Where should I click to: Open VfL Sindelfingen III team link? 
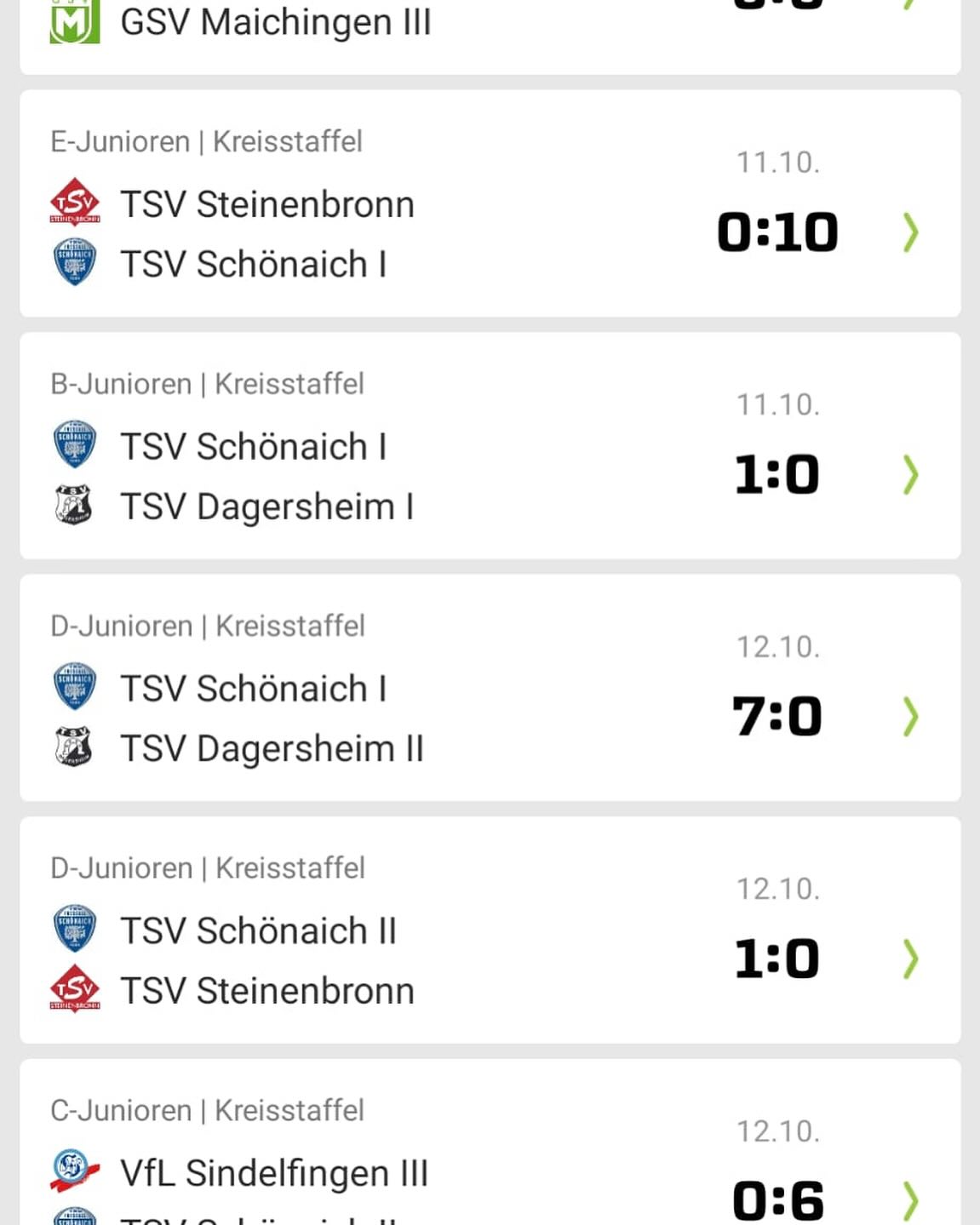(273, 1173)
